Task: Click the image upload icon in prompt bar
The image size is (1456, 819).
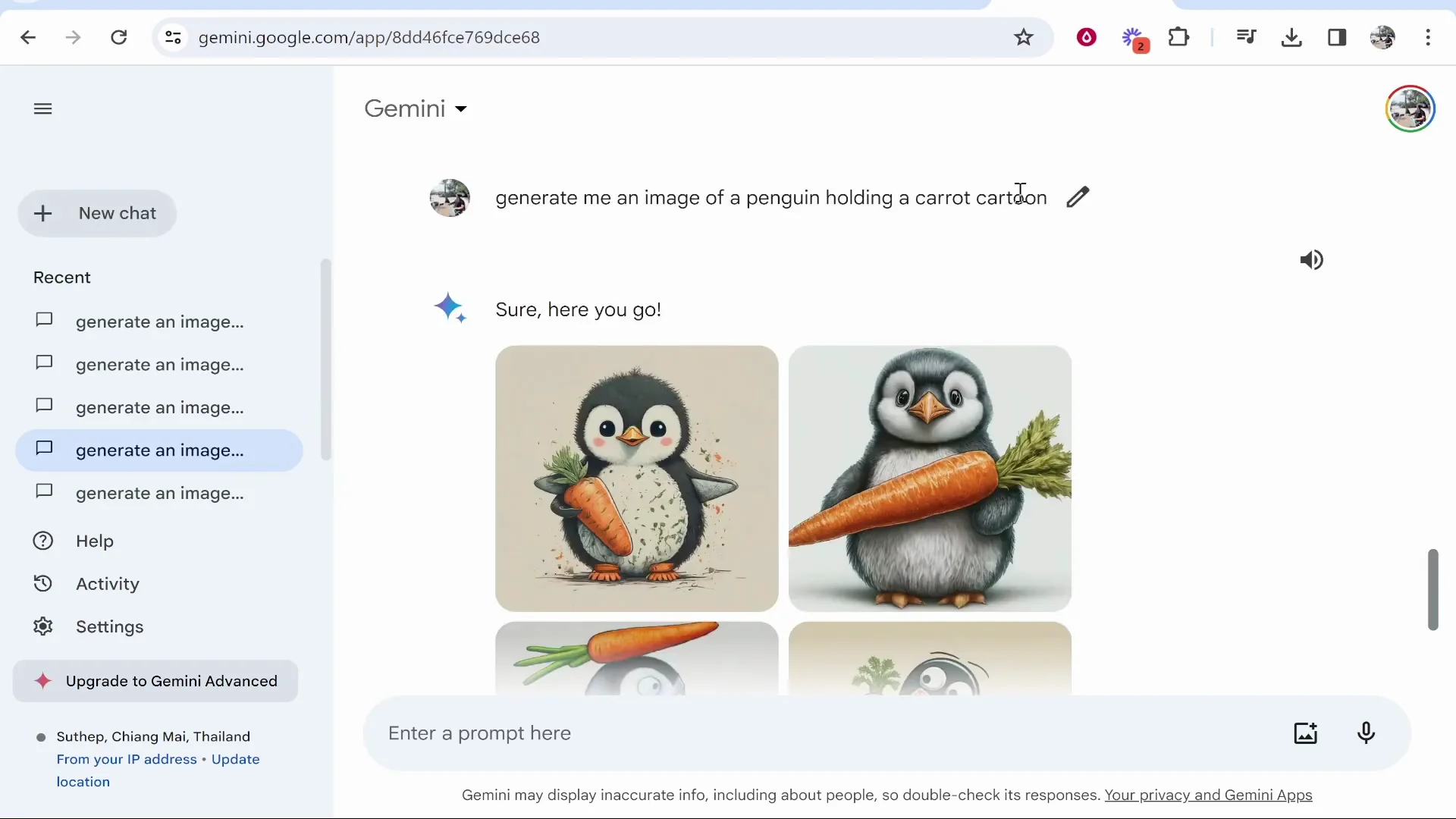Action: pos(1306,733)
